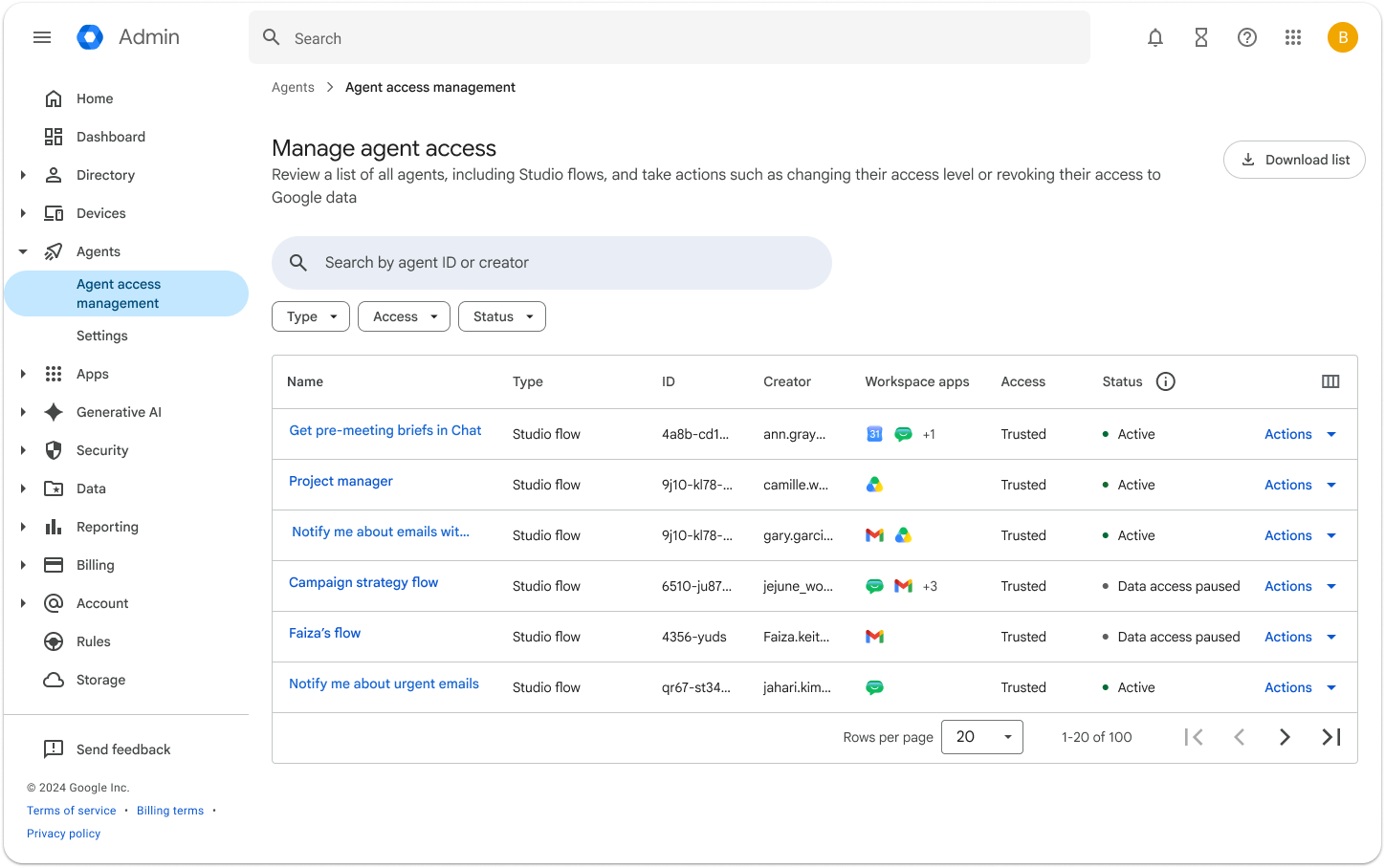
Task: Focus the top Search bar
Action: point(670,37)
